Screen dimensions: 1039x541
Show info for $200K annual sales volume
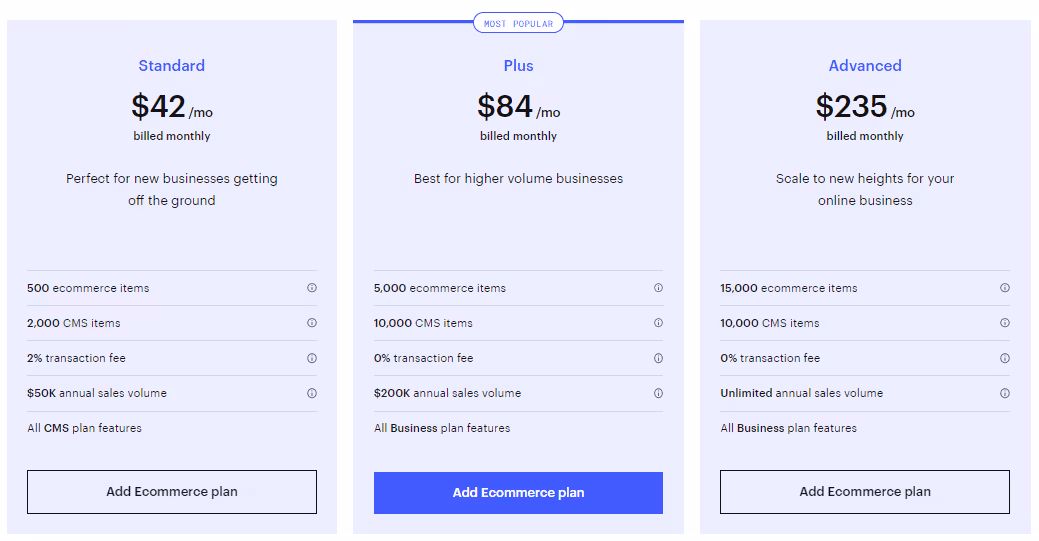click(x=658, y=393)
